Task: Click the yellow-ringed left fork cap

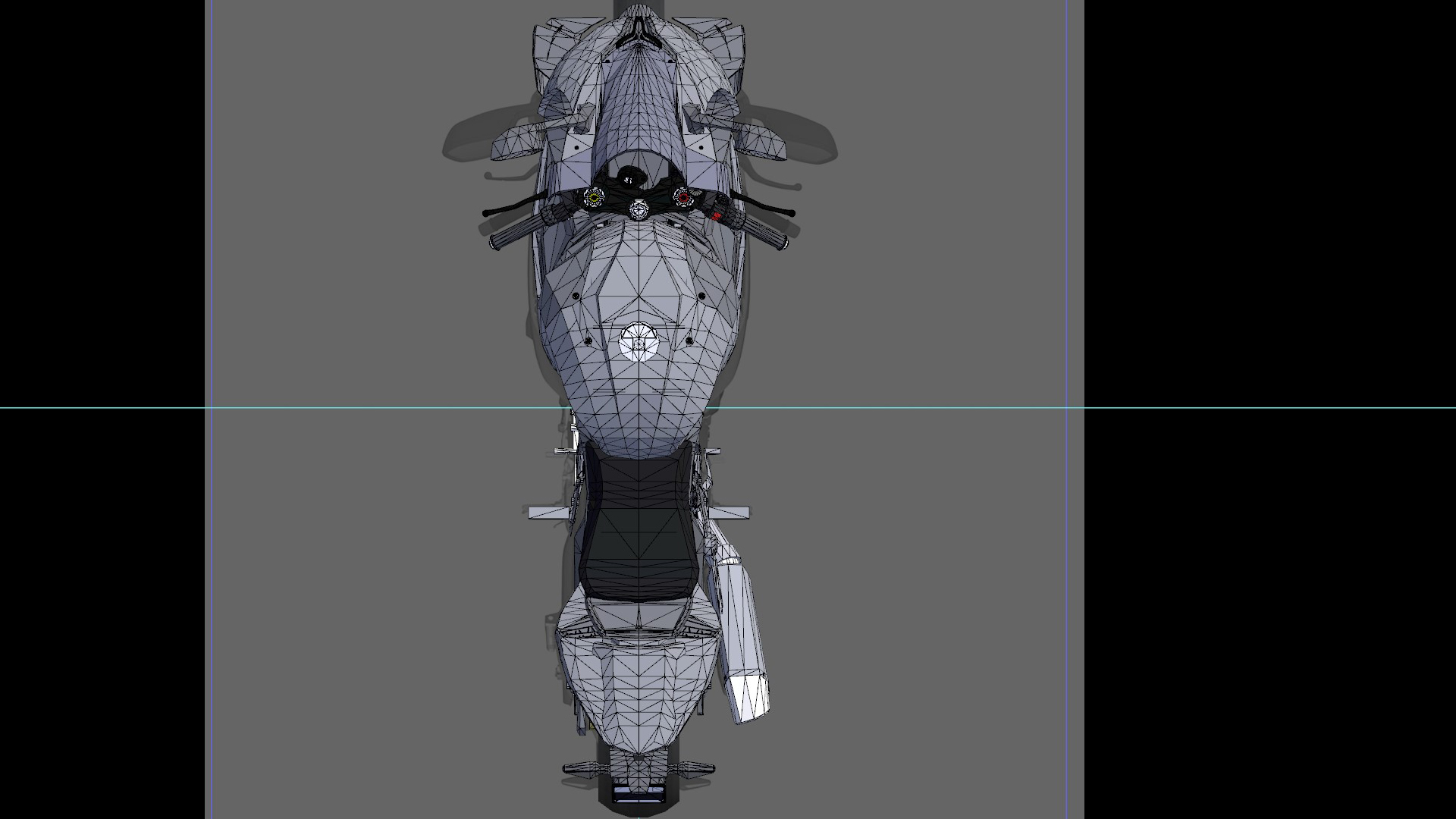Action: click(x=593, y=198)
